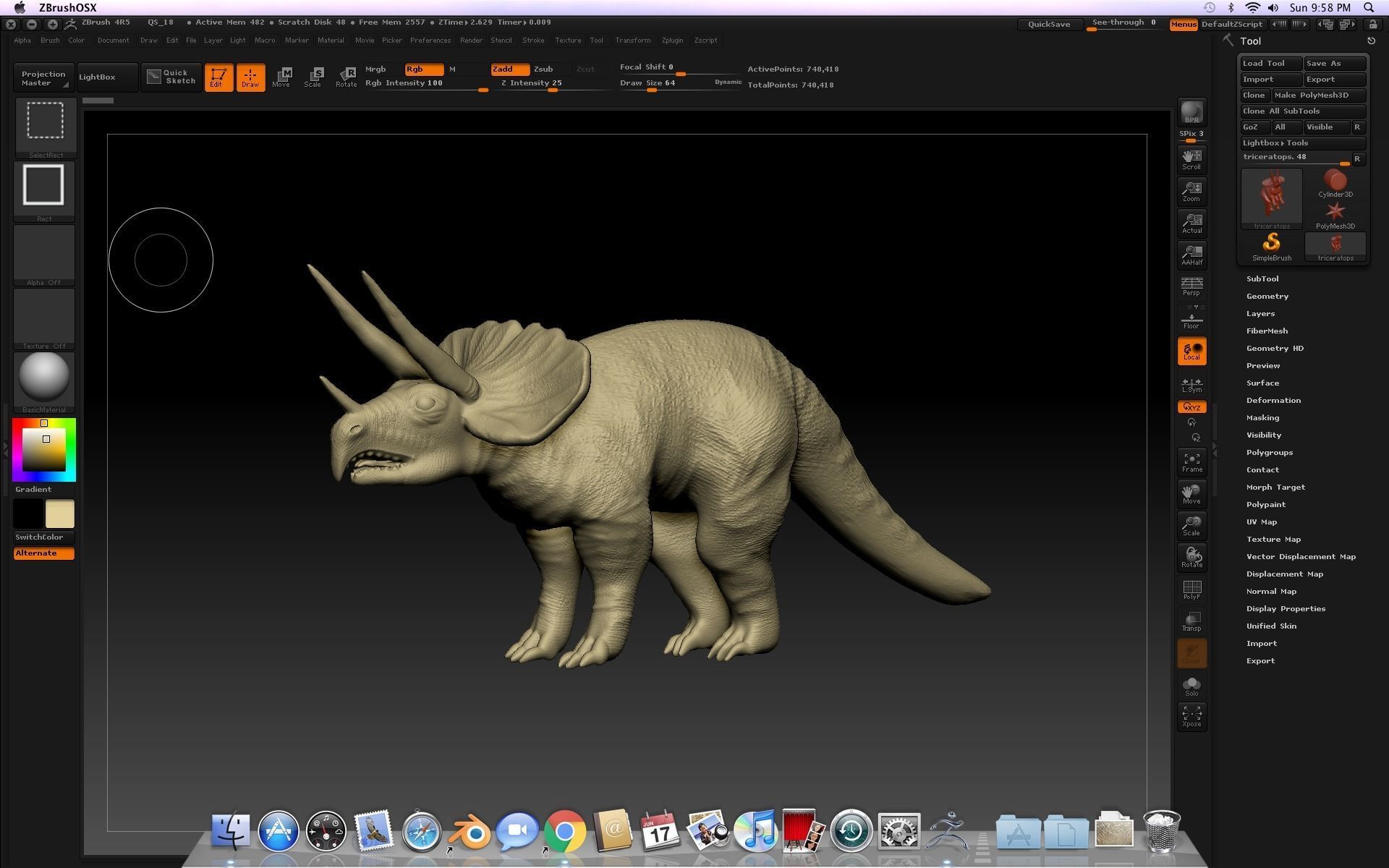The width and height of the screenshot is (1389, 868).
Task: Click the Zoom canvas icon
Action: pyautogui.click(x=1192, y=191)
